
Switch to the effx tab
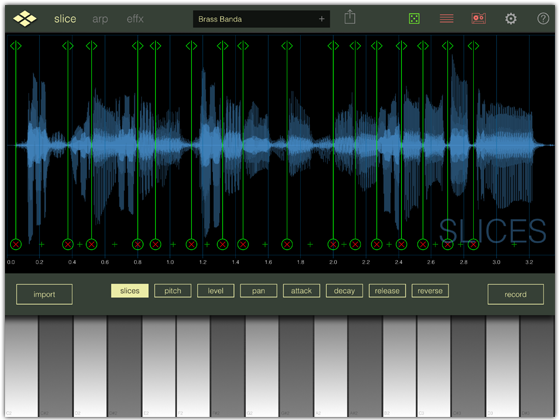pyautogui.click(x=135, y=19)
